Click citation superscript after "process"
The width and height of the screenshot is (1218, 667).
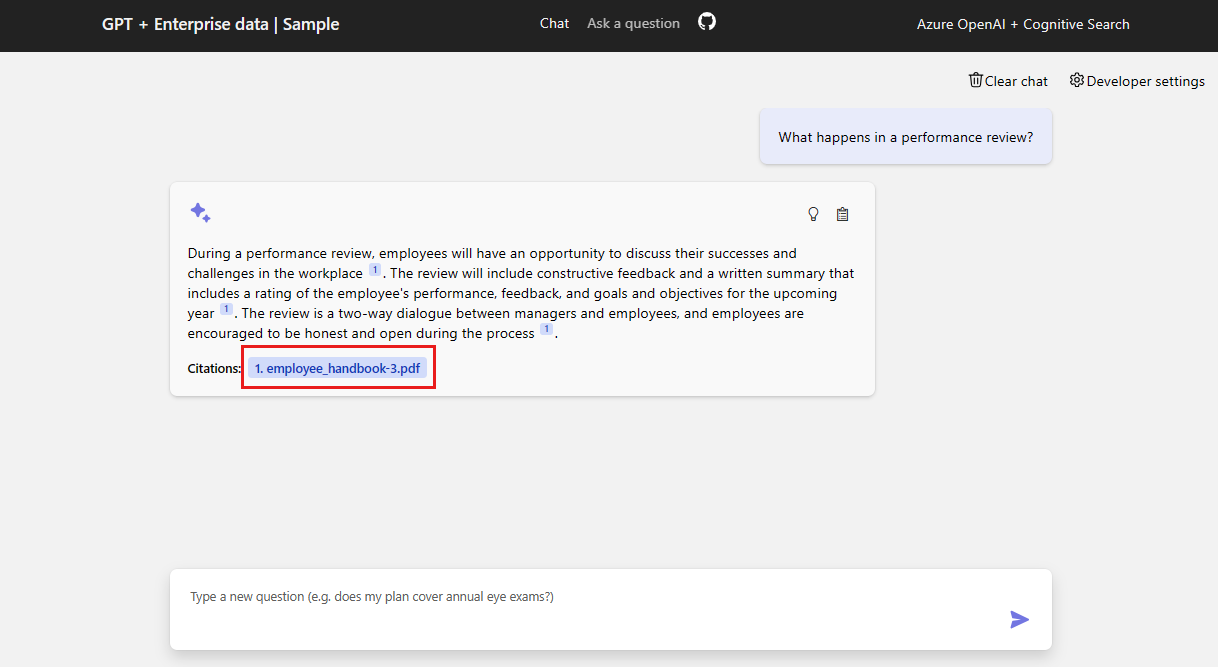tap(547, 330)
